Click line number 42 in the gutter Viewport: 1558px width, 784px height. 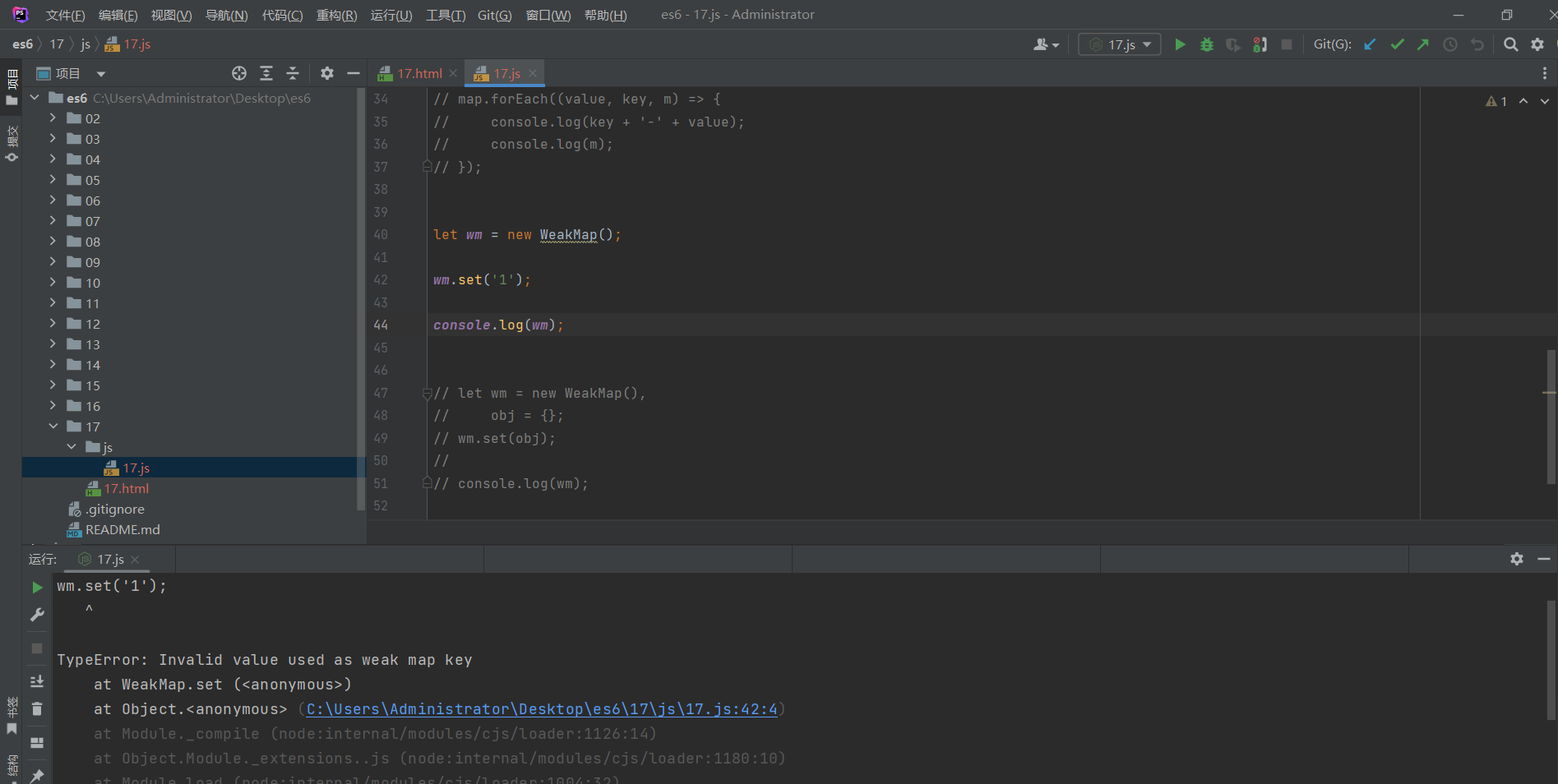click(x=381, y=280)
